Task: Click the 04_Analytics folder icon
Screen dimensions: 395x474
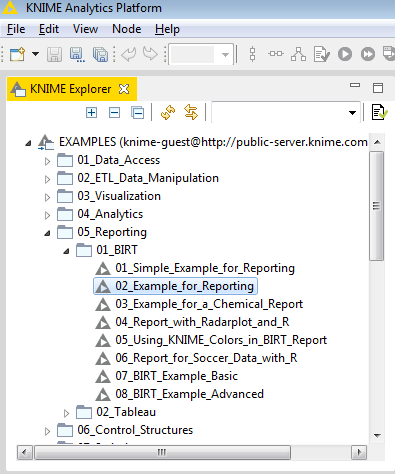Action: (65, 214)
